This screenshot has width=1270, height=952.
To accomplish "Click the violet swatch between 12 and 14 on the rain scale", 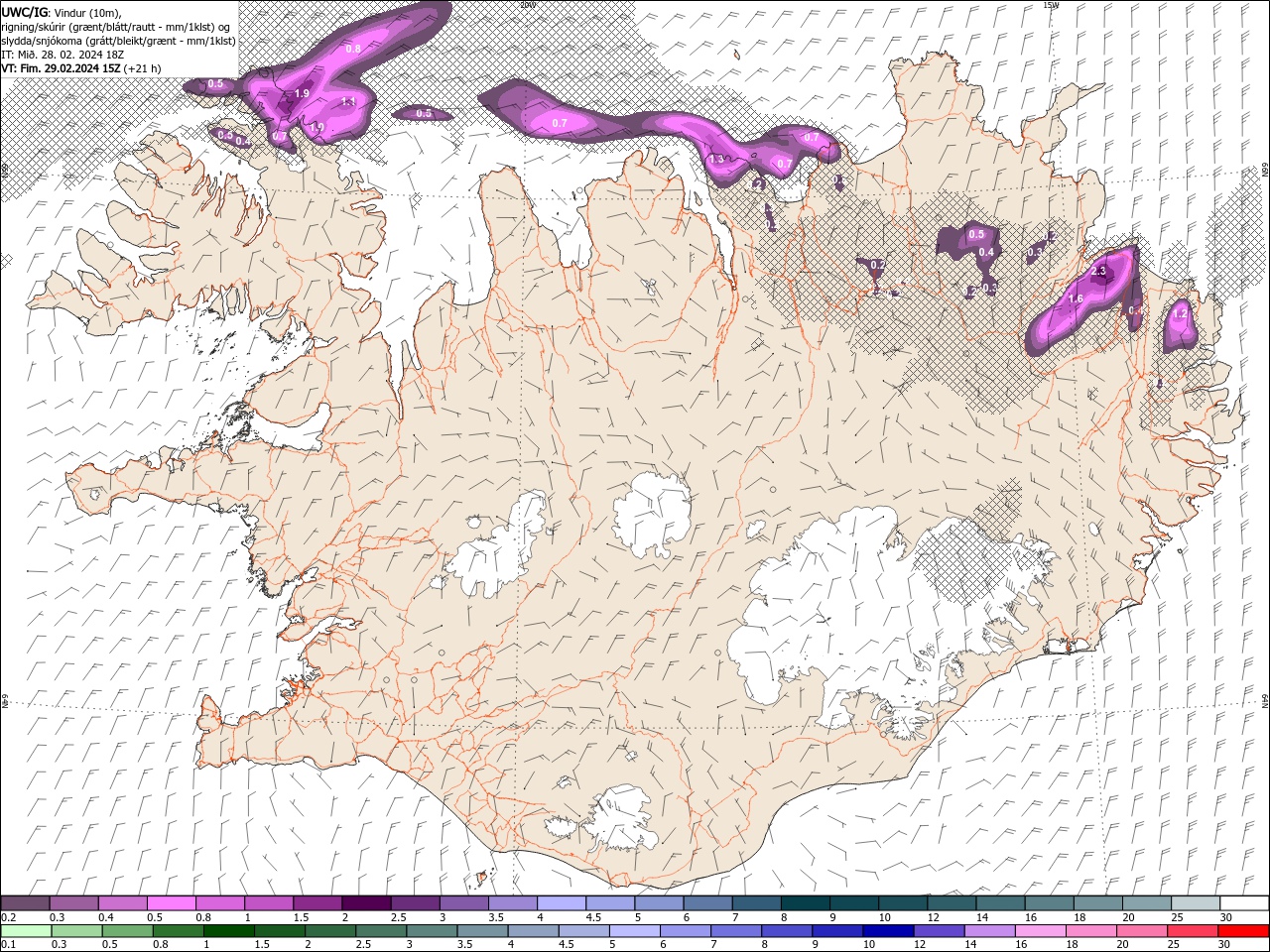I will (939, 931).
